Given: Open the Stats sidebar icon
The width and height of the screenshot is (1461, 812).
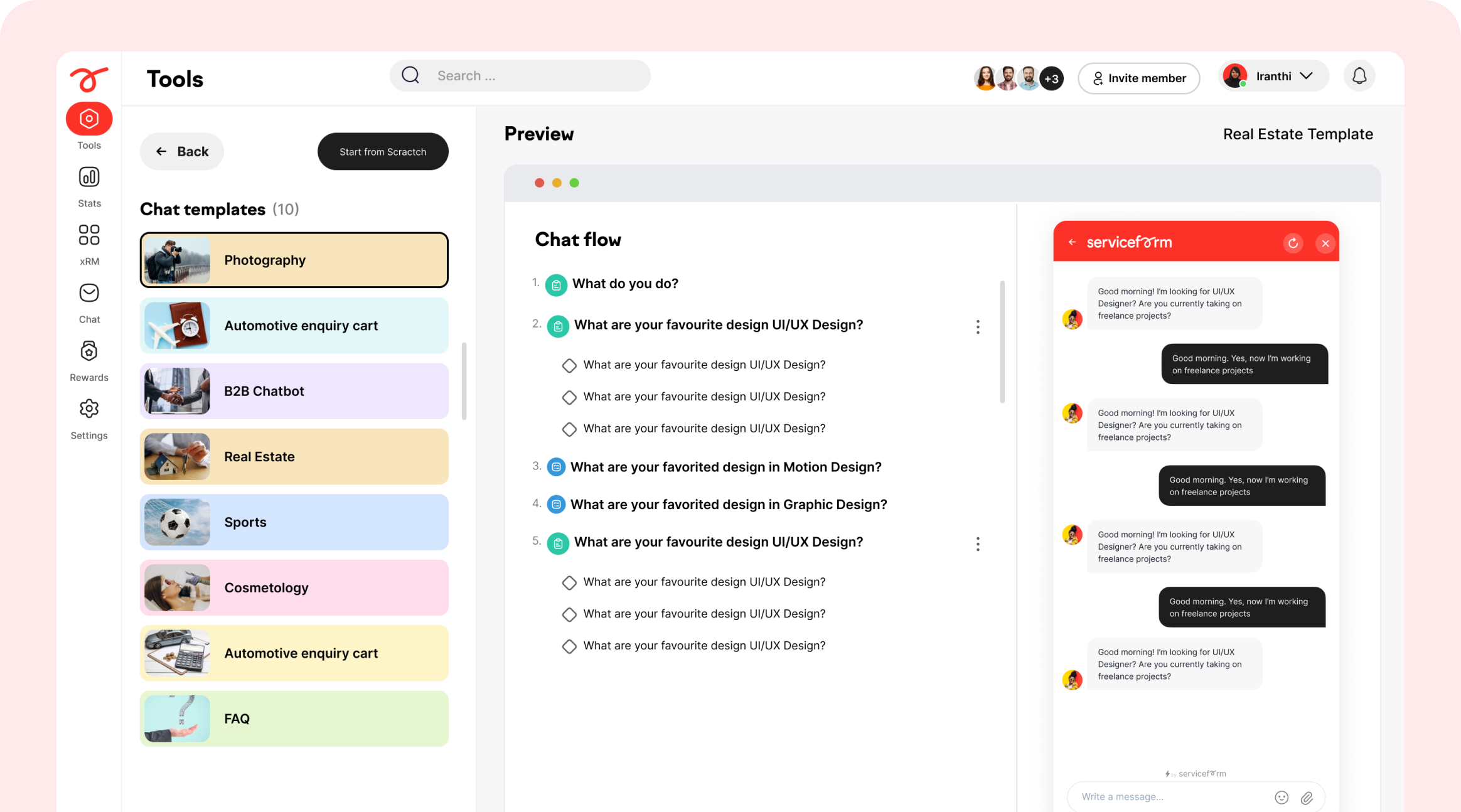Looking at the screenshot, I should 89,178.
